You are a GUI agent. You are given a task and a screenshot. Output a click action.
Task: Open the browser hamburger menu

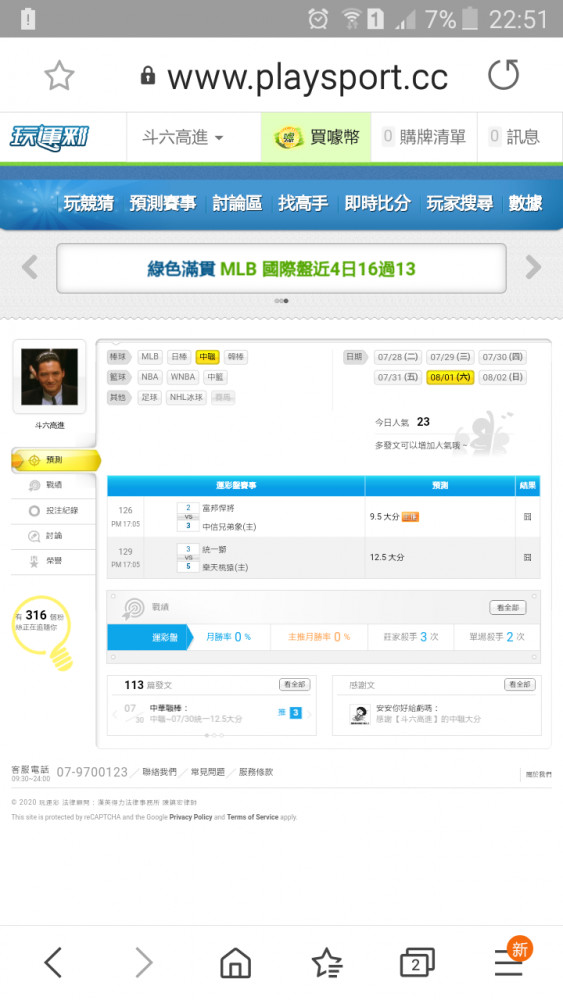509,962
